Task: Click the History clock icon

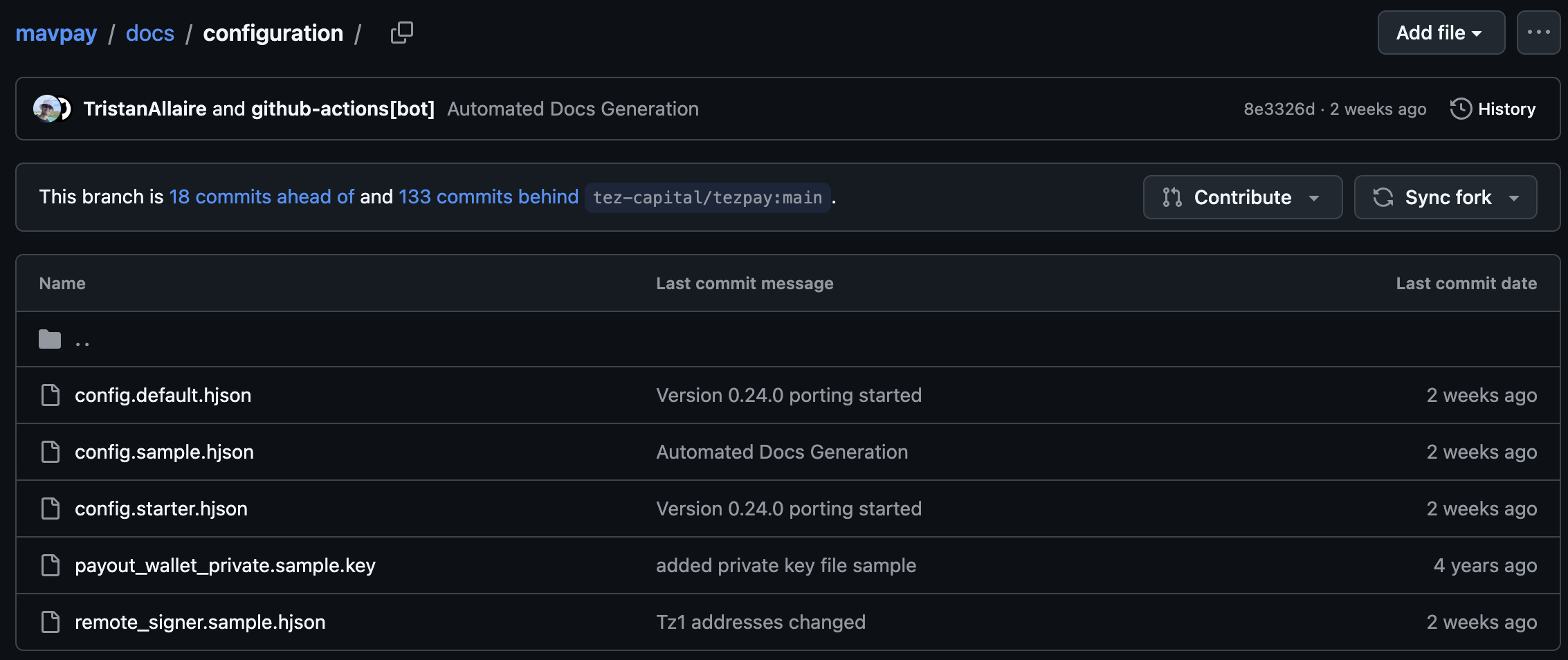Action: pyautogui.click(x=1461, y=109)
